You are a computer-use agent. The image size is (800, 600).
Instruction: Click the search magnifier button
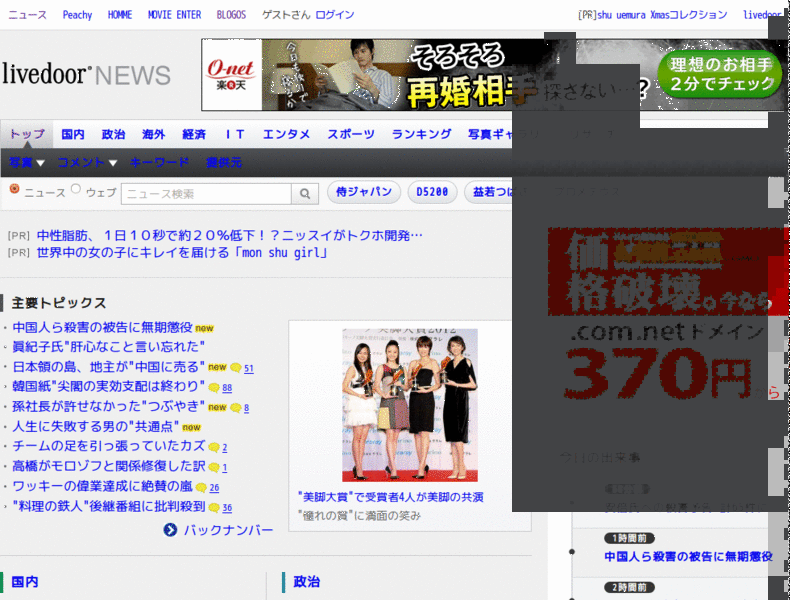click(305, 194)
